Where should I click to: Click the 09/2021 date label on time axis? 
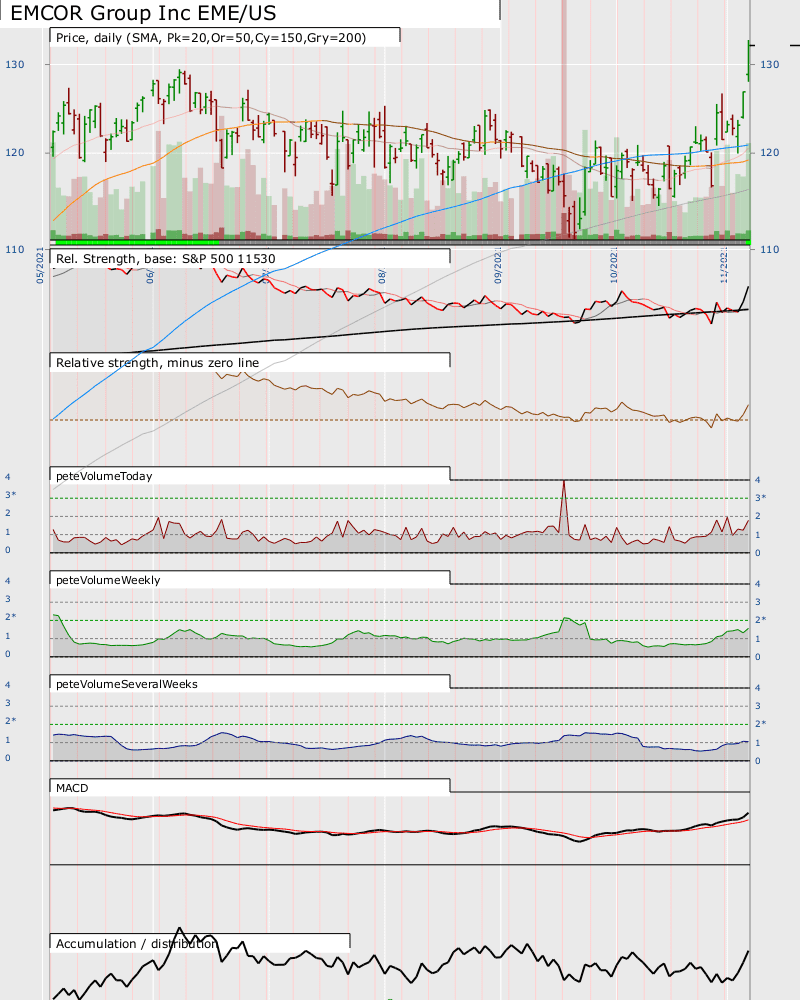tap(498, 265)
